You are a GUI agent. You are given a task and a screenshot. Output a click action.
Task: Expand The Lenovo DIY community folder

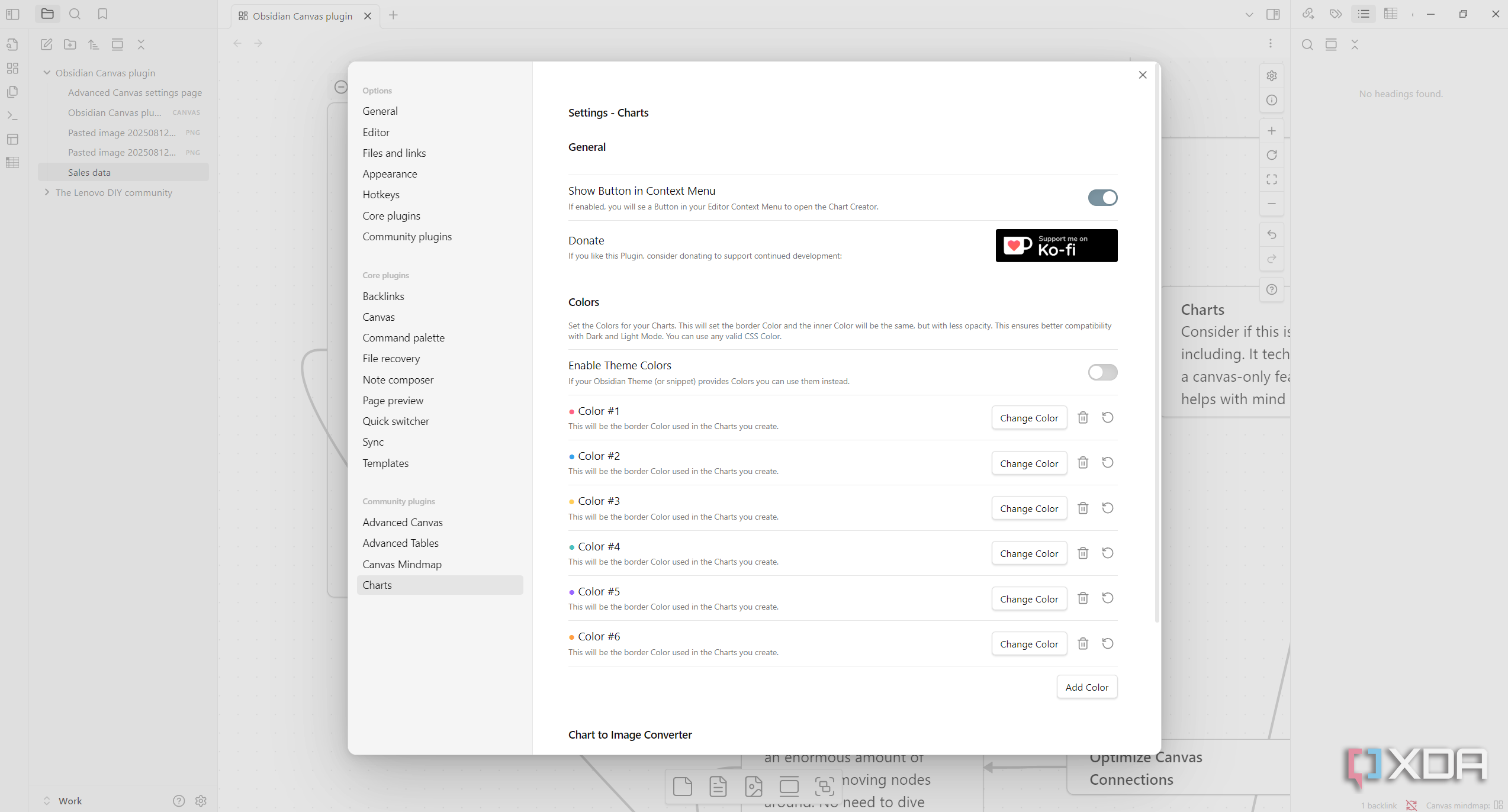47,192
